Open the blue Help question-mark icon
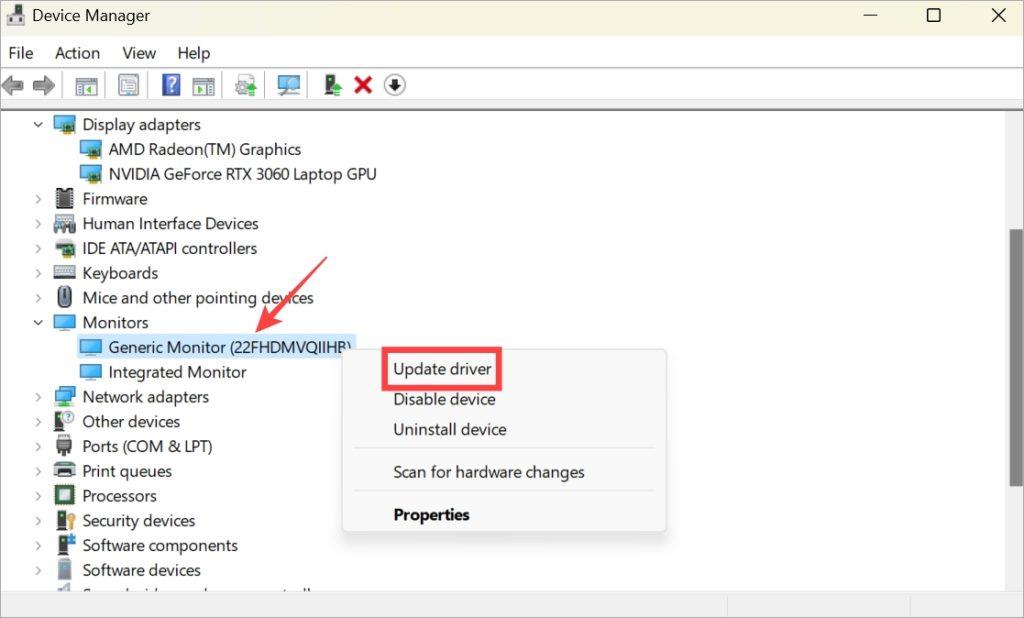This screenshot has height=618, width=1024. click(170, 85)
